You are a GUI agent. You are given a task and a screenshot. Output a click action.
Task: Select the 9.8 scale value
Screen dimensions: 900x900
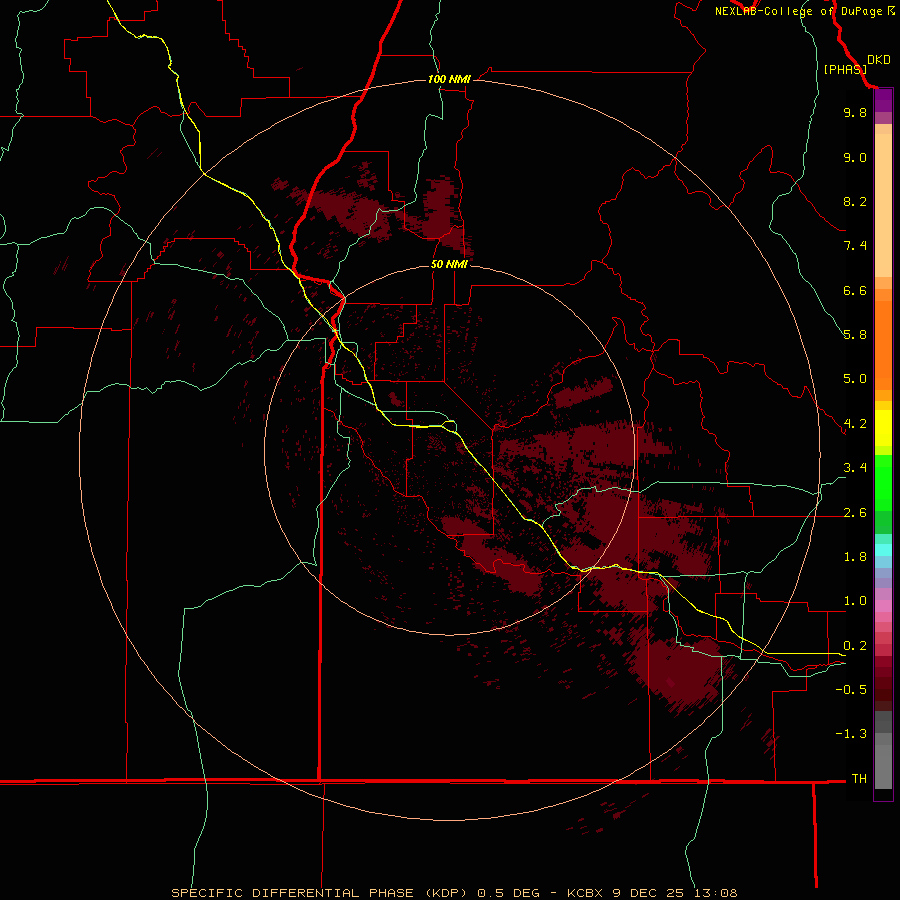point(855,112)
